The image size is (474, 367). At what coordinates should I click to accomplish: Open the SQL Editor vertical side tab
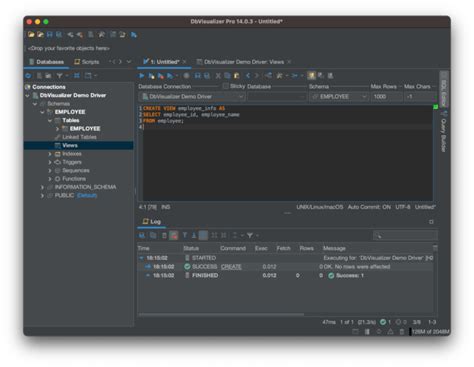coord(444,89)
